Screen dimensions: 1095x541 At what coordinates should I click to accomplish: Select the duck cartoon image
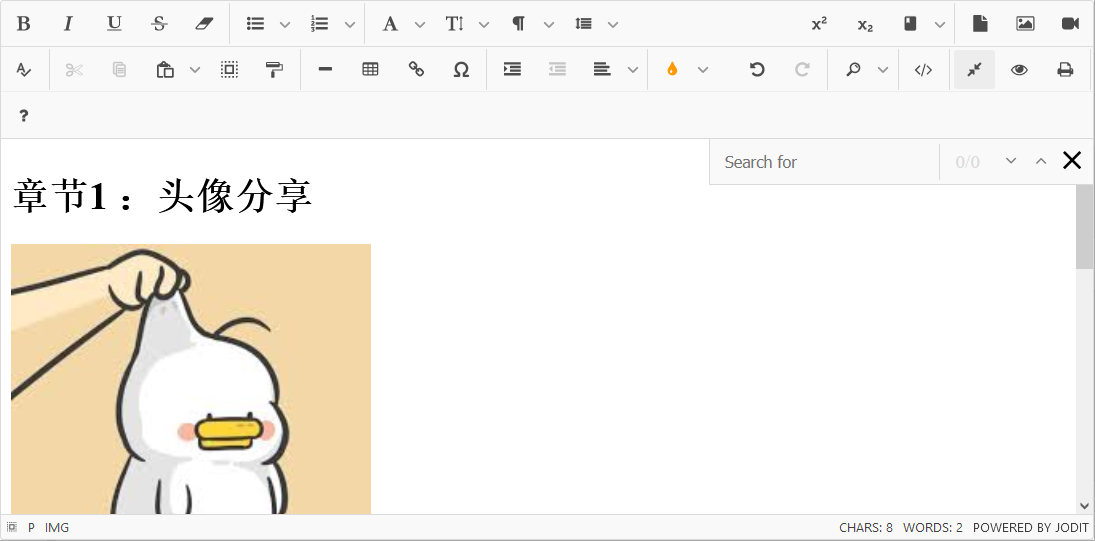click(191, 379)
